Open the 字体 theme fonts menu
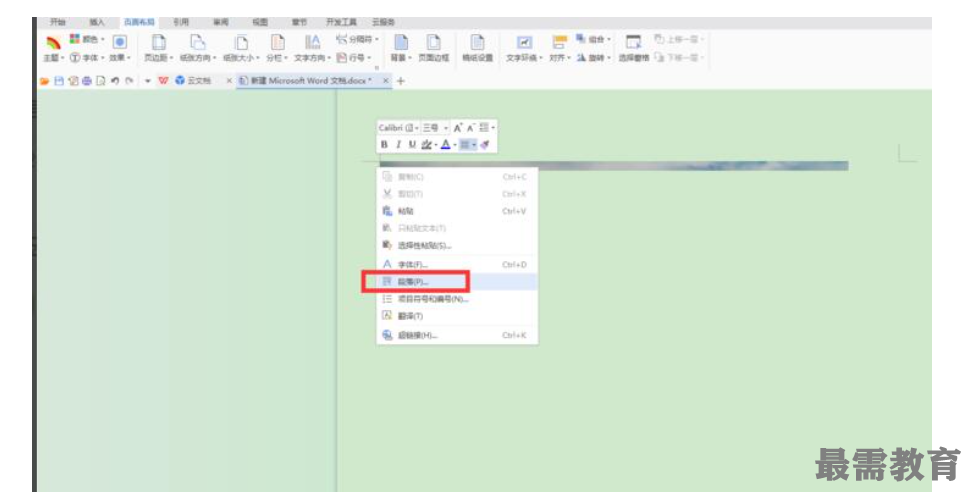This screenshot has height=504, width=967. point(86,57)
